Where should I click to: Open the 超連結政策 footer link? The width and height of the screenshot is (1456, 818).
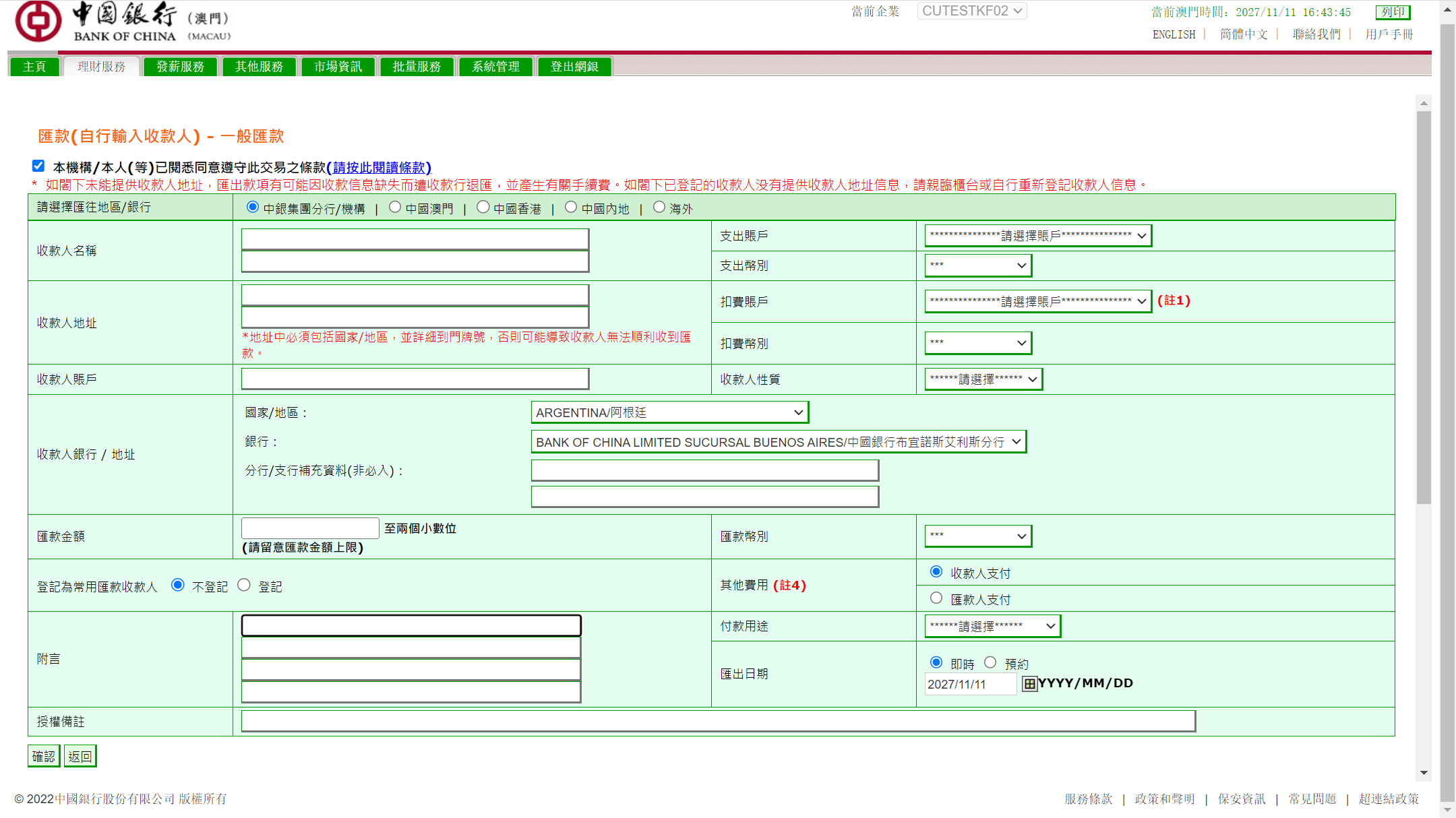point(1389,799)
